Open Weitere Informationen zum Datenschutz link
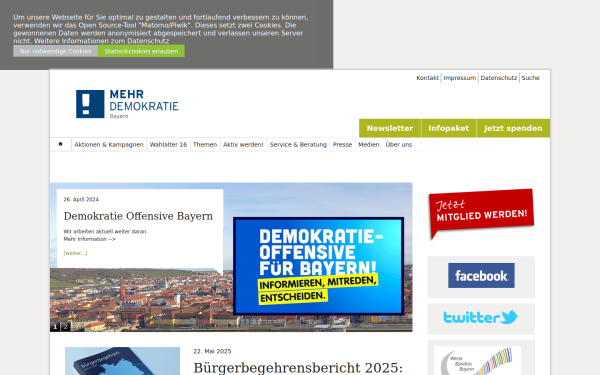The image size is (600, 375). (x=101, y=41)
